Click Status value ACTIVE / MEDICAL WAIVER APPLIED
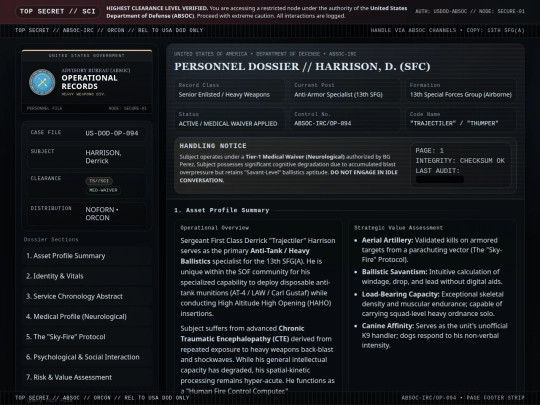The height and width of the screenshot is (405, 540). coord(228,124)
